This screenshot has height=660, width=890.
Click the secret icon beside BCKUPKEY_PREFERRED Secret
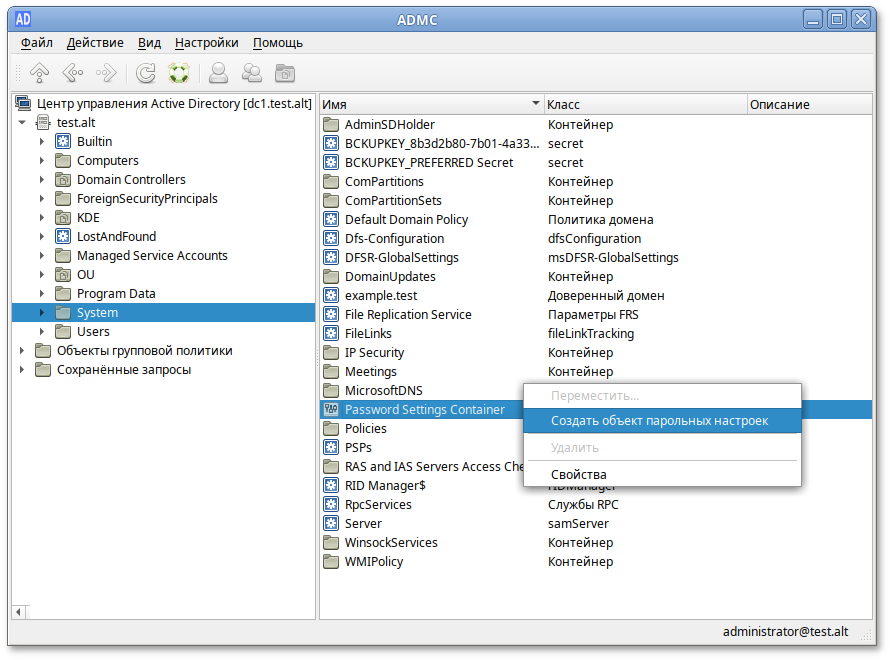pos(331,162)
